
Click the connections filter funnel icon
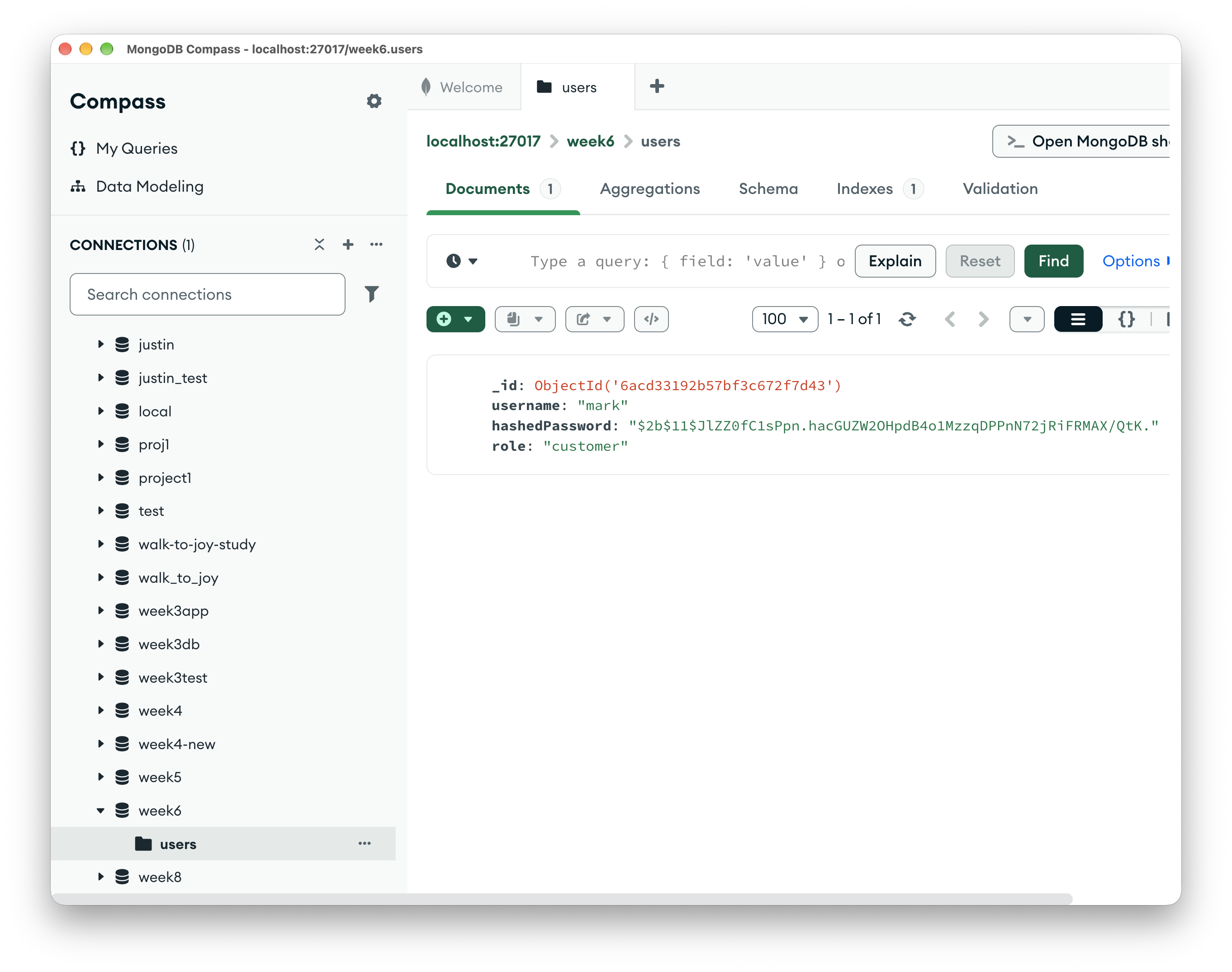[372, 294]
